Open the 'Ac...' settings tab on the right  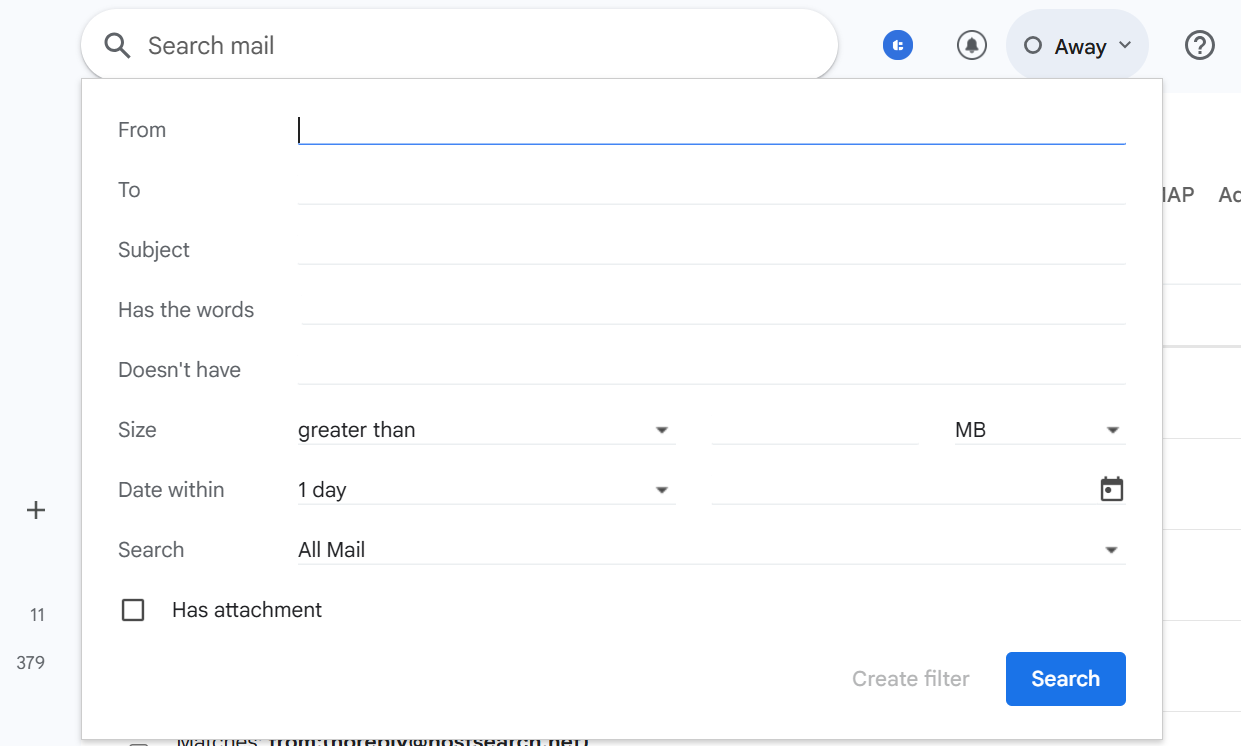[x=1230, y=194]
